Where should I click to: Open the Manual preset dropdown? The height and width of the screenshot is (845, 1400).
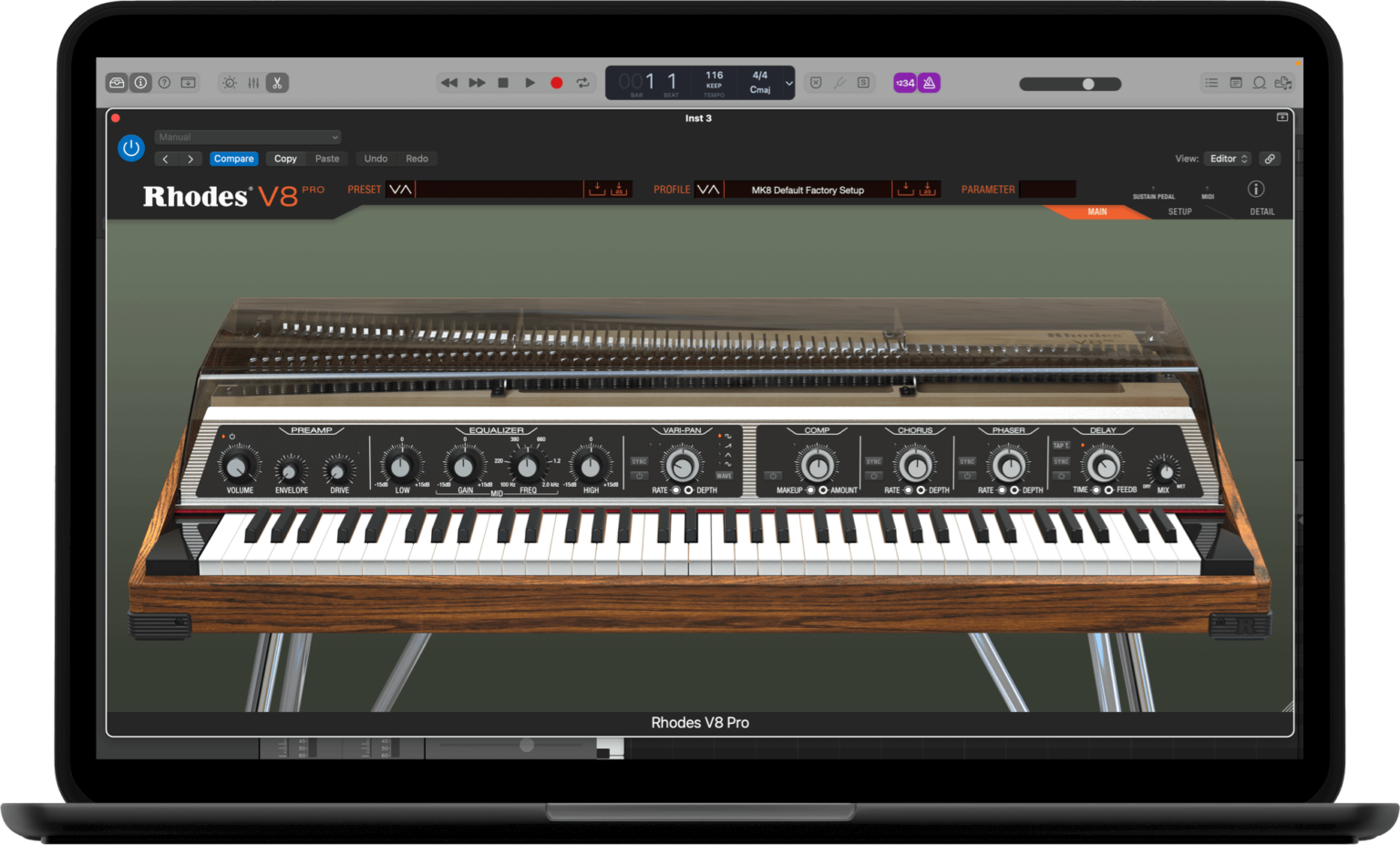tap(247, 137)
